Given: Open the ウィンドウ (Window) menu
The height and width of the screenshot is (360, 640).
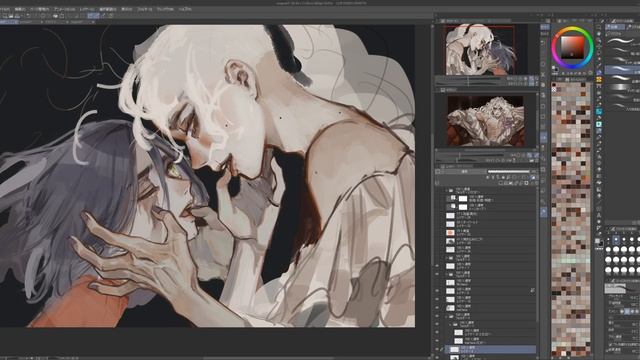Looking at the screenshot, I should pyautogui.click(x=165, y=9).
